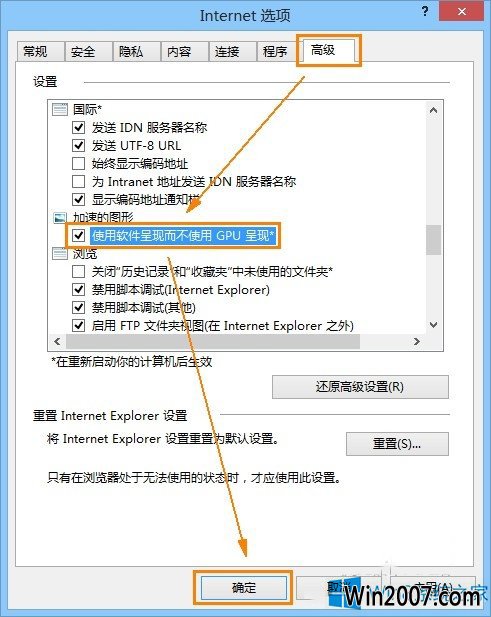The width and height of the screenshot is (491, 617).
Task: Click the 还原高级设置(R) button
Action: click(360, 387)
